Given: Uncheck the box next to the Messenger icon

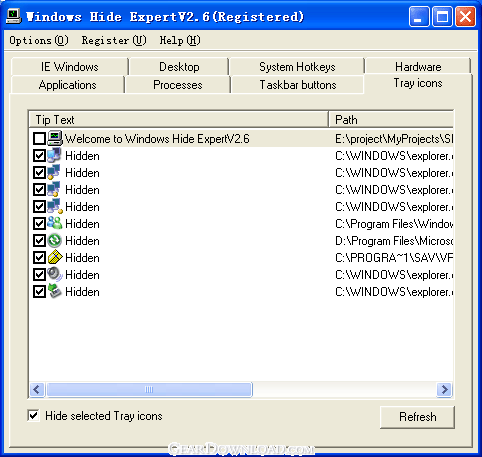Looking at the screenshot, I should 39,223.
